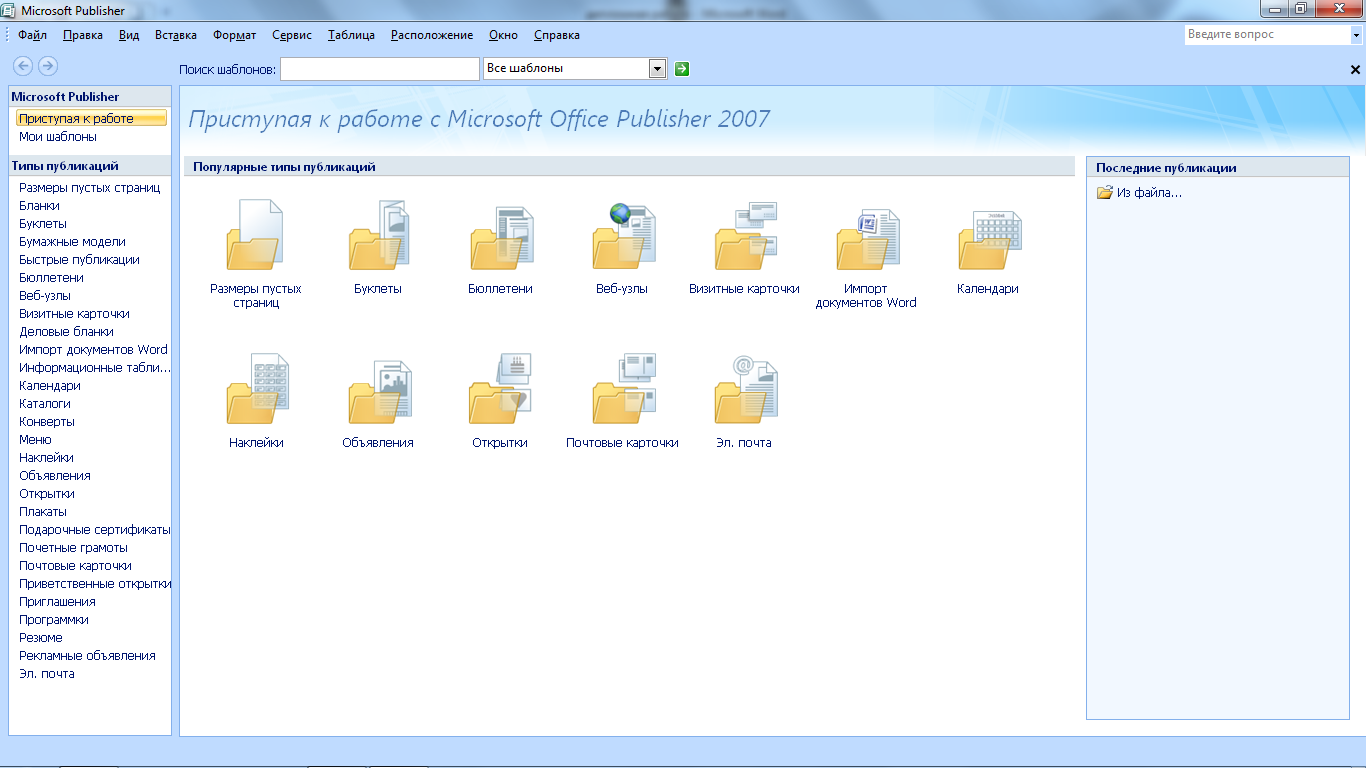Viewport: 1366px width, 768px height.
Task: Open the Формат menu
Action: click(x=235, y=35)
